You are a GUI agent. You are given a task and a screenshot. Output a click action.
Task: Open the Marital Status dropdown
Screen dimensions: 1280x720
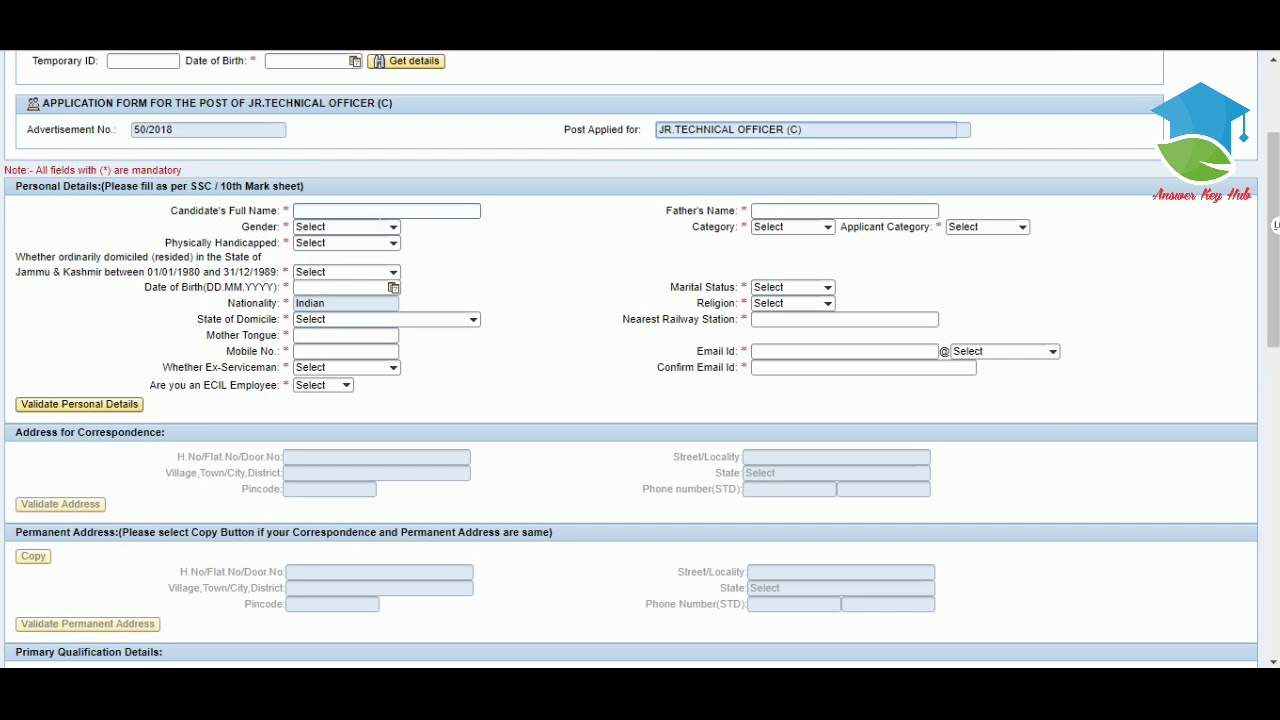(x=792, y=288)
